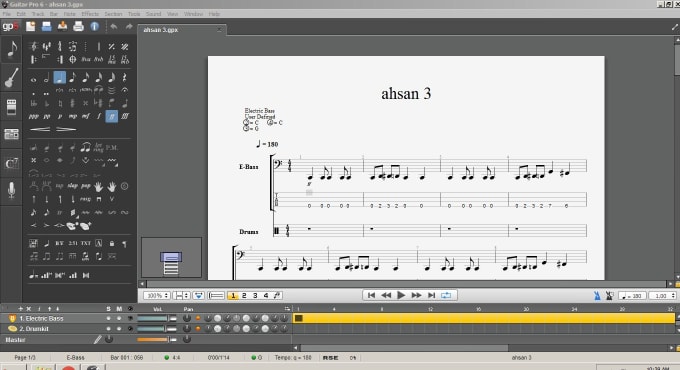The width and height of the screenshot is (680, 370).
Task: Select voice 1 button
Action: 233,295
